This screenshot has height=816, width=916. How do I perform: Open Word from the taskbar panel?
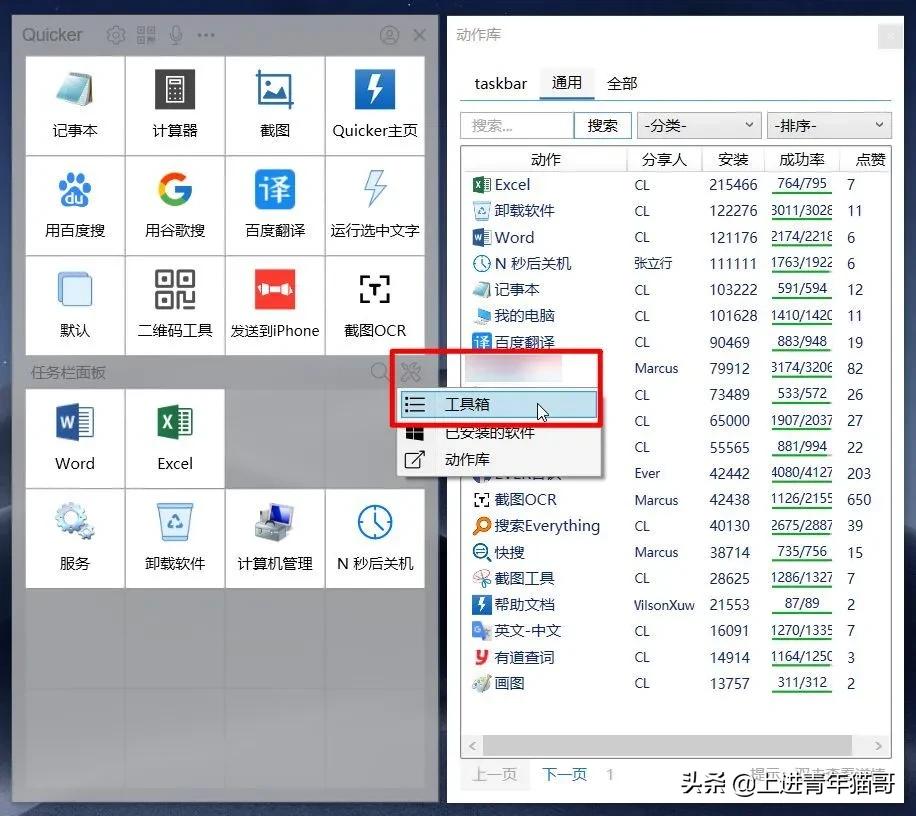[74, 438]
